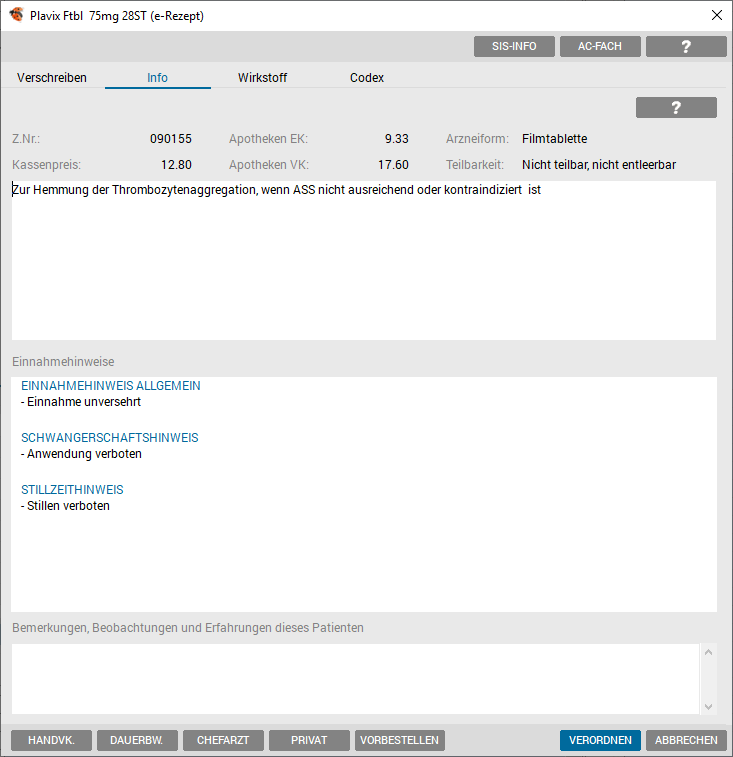Viewport: 733px width, 757px height.
Task: Select the Info tab
Action: (x=157, y=78)
